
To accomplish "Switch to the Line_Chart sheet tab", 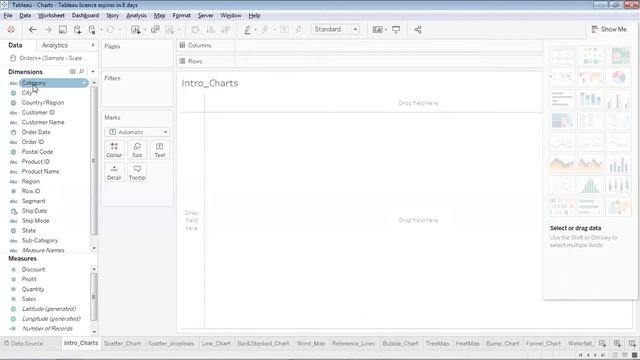I will pos(216,343).
